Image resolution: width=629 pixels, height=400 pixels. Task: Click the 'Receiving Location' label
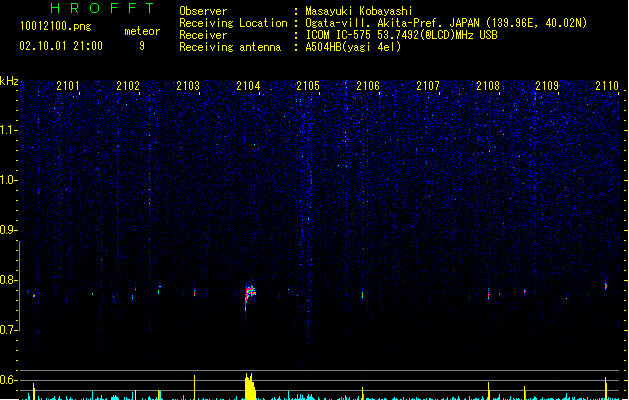pyautogui.click(x=233, y=23)
